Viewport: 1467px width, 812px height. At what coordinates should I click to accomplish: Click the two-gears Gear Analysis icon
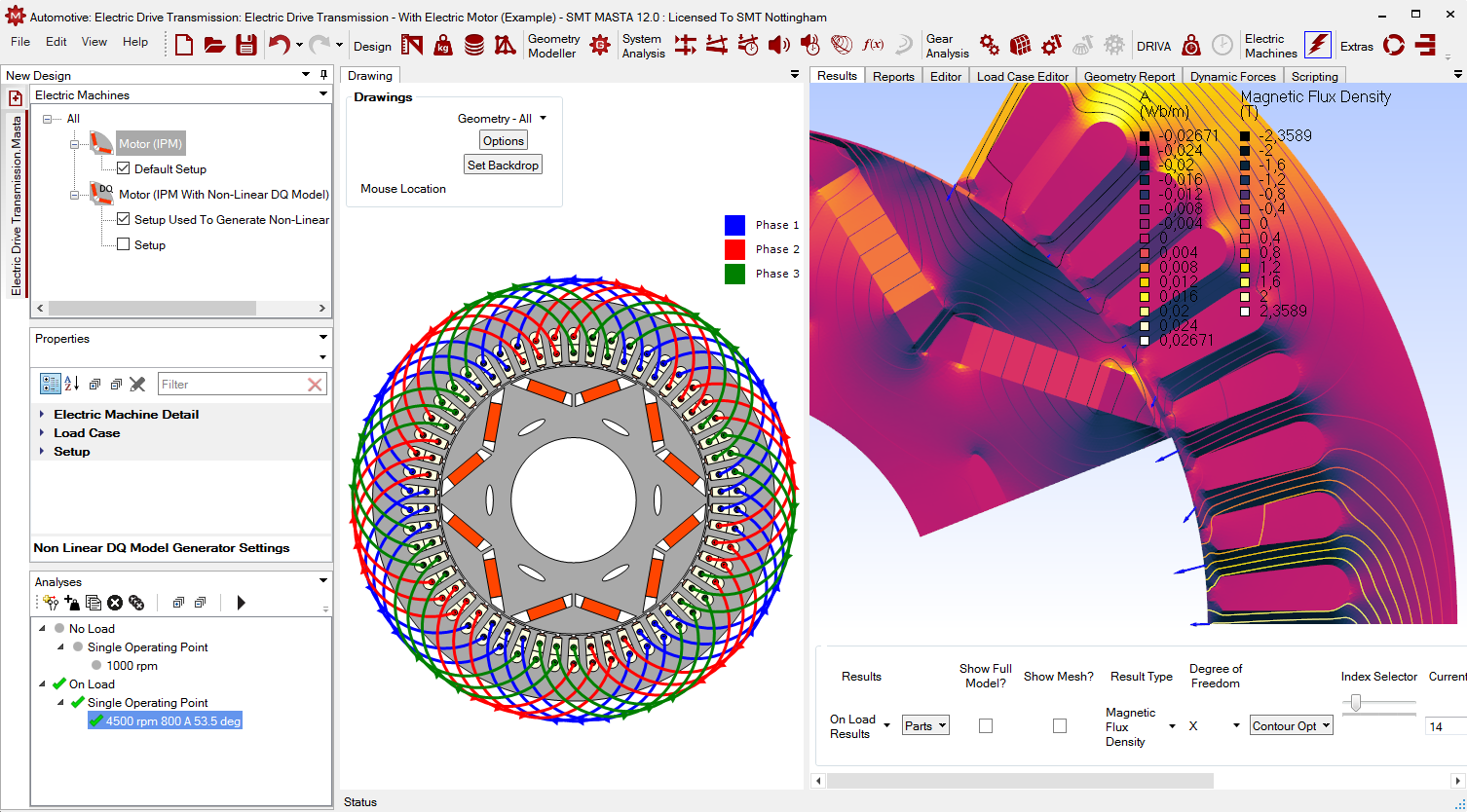tap(990, 45)
